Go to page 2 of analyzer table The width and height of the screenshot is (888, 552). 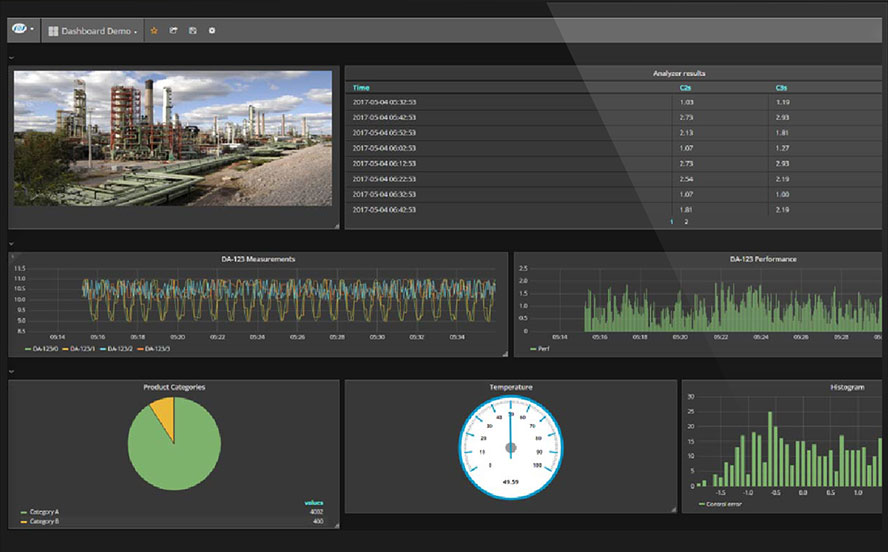point(686,222)
